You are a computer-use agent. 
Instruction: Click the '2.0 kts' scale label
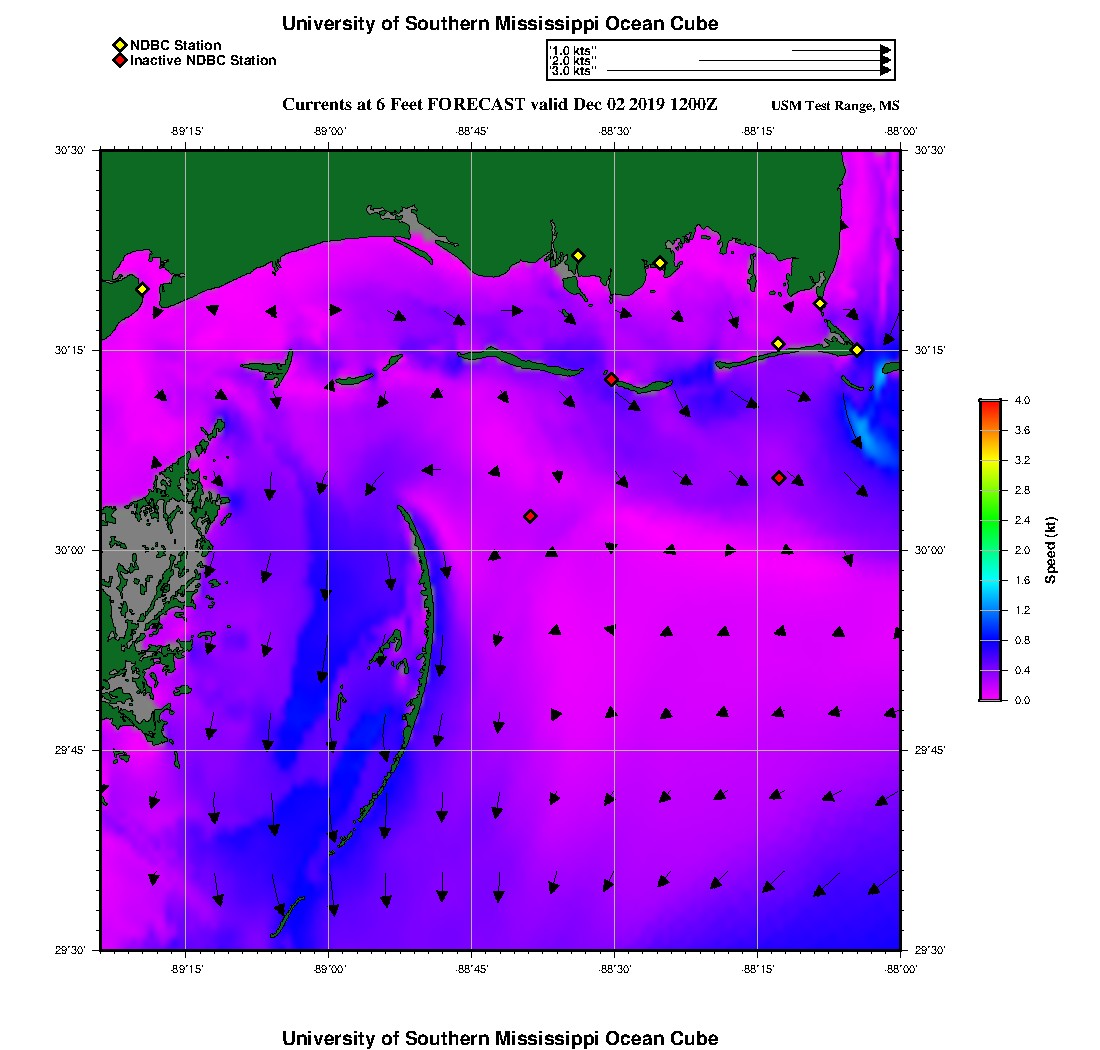tap(572, 61)
